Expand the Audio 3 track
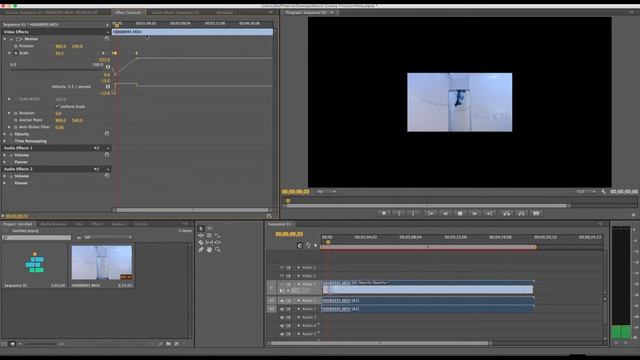This screenshot has width=640, height=360. pyautogui.click(x=298, y=317)
